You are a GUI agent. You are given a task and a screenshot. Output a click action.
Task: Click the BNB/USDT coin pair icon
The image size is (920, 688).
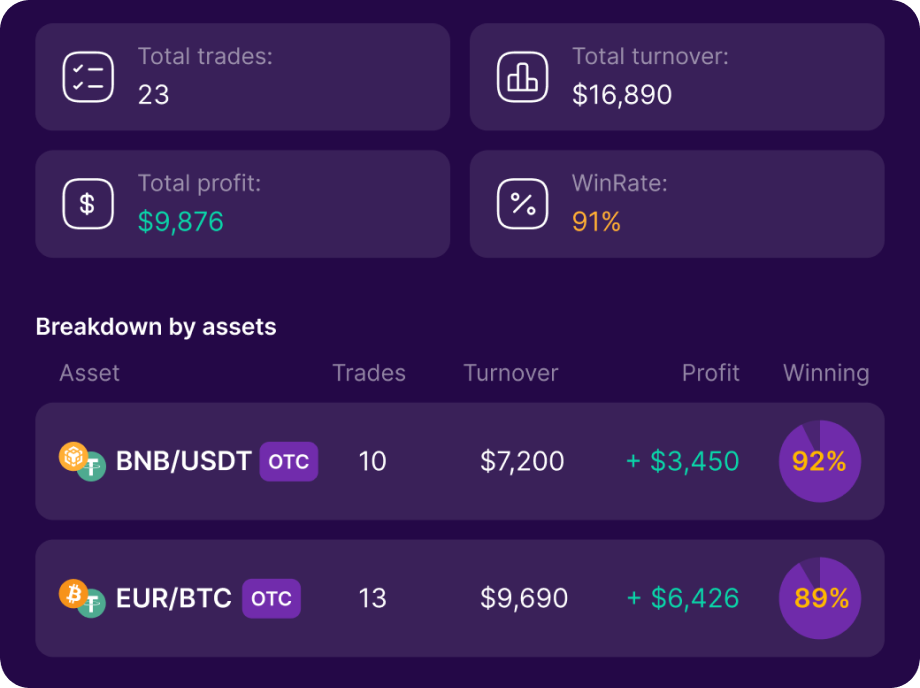[x=82, y=462]
